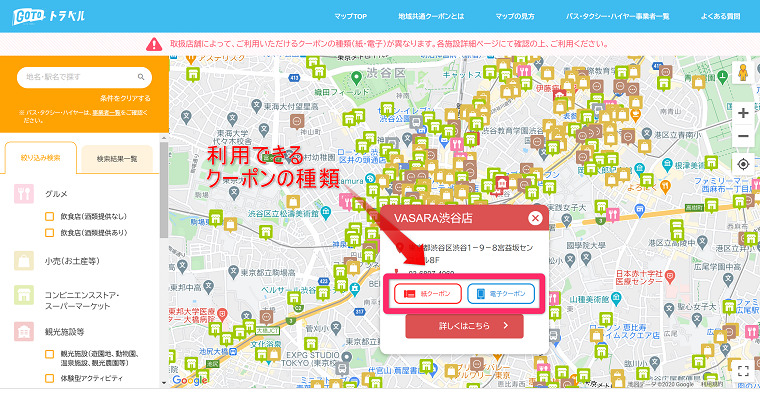The width and height of the screenshot is (760, 404).
Task: Select 観光施設等 category label
Action: tap(64, 332)
